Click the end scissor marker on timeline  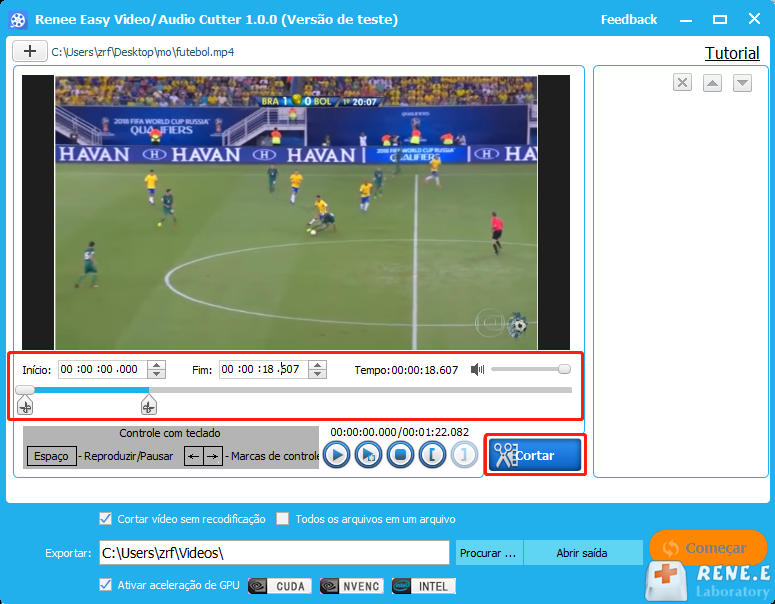148,406
